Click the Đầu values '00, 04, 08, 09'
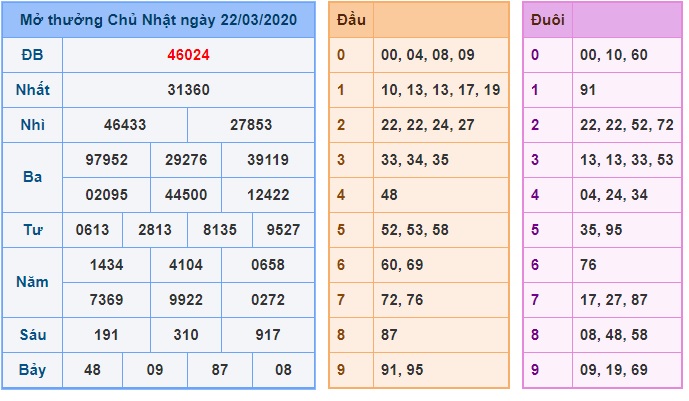Image resolution: width=689 pixels, height=401 pixels. pos(428,55)
